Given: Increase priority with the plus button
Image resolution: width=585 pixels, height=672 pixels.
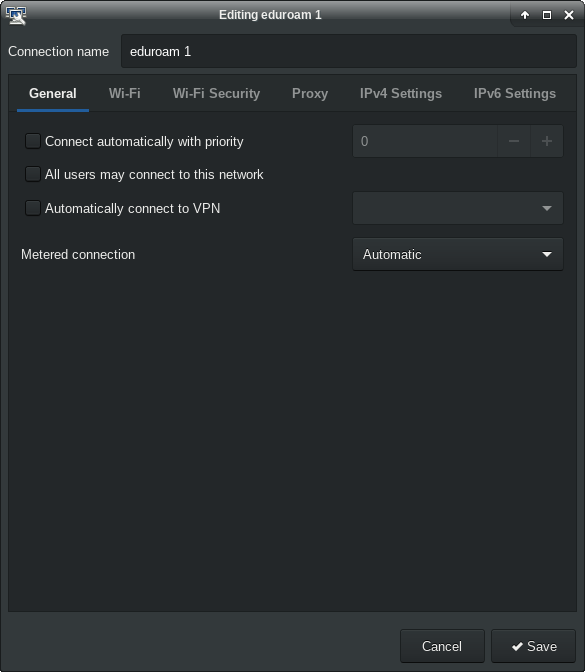Looking at the screenshot, I should pos(547,141).
